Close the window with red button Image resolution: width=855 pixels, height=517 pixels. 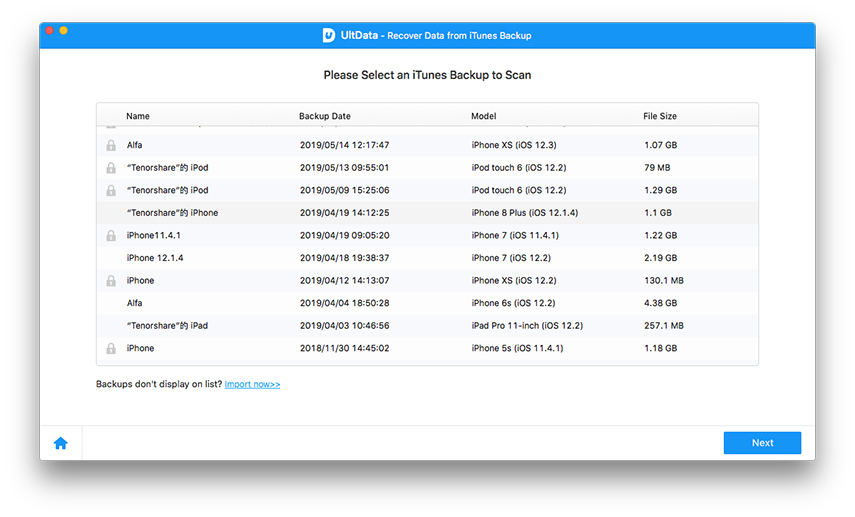50,31
